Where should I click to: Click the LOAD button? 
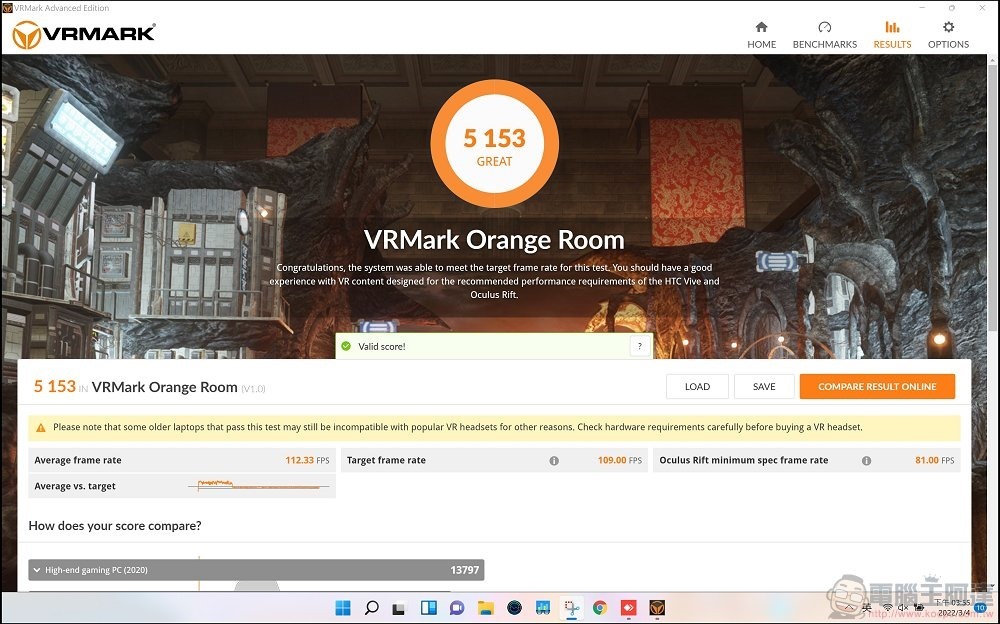click(x=697, y=387)
